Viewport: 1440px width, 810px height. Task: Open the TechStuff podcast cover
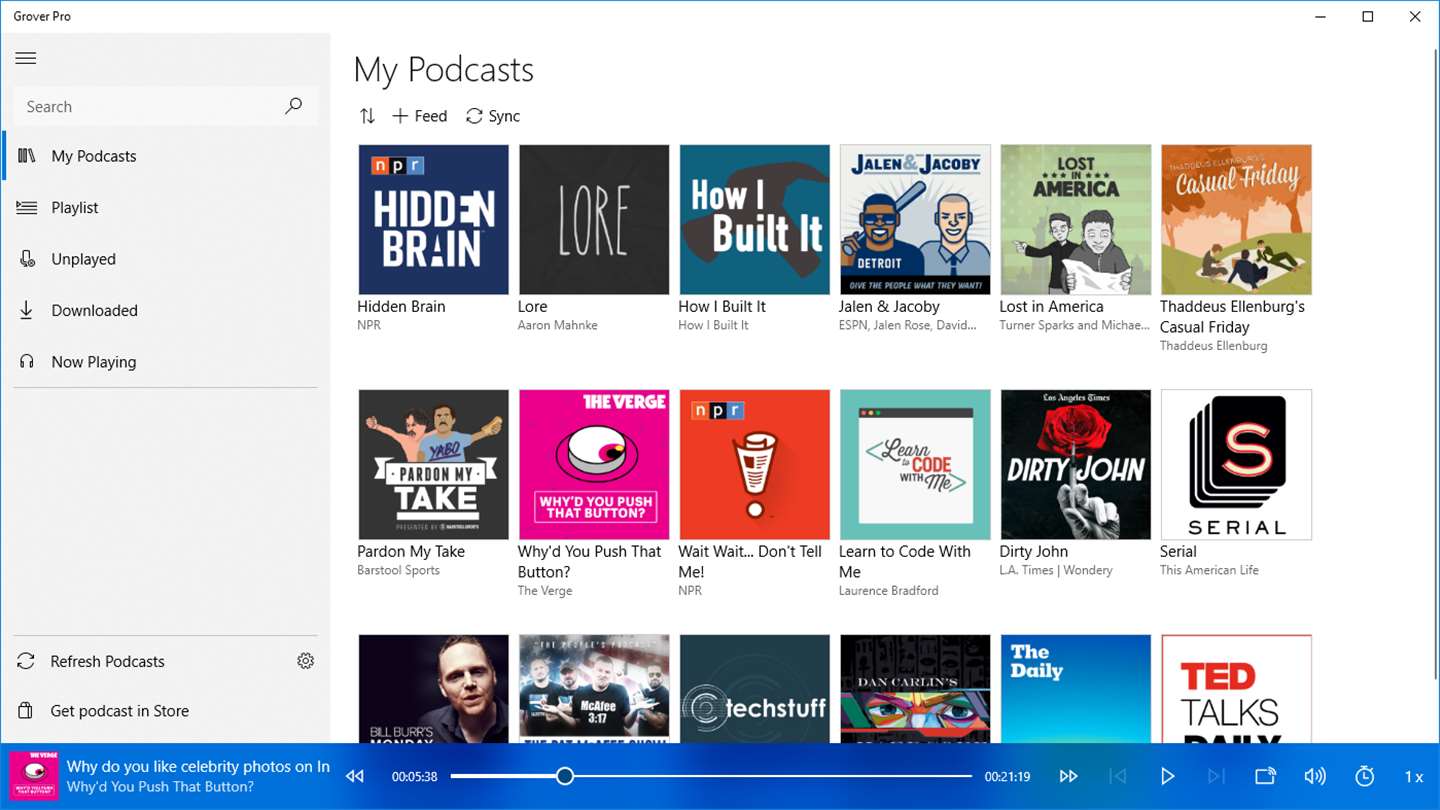(x=755, y=689)
